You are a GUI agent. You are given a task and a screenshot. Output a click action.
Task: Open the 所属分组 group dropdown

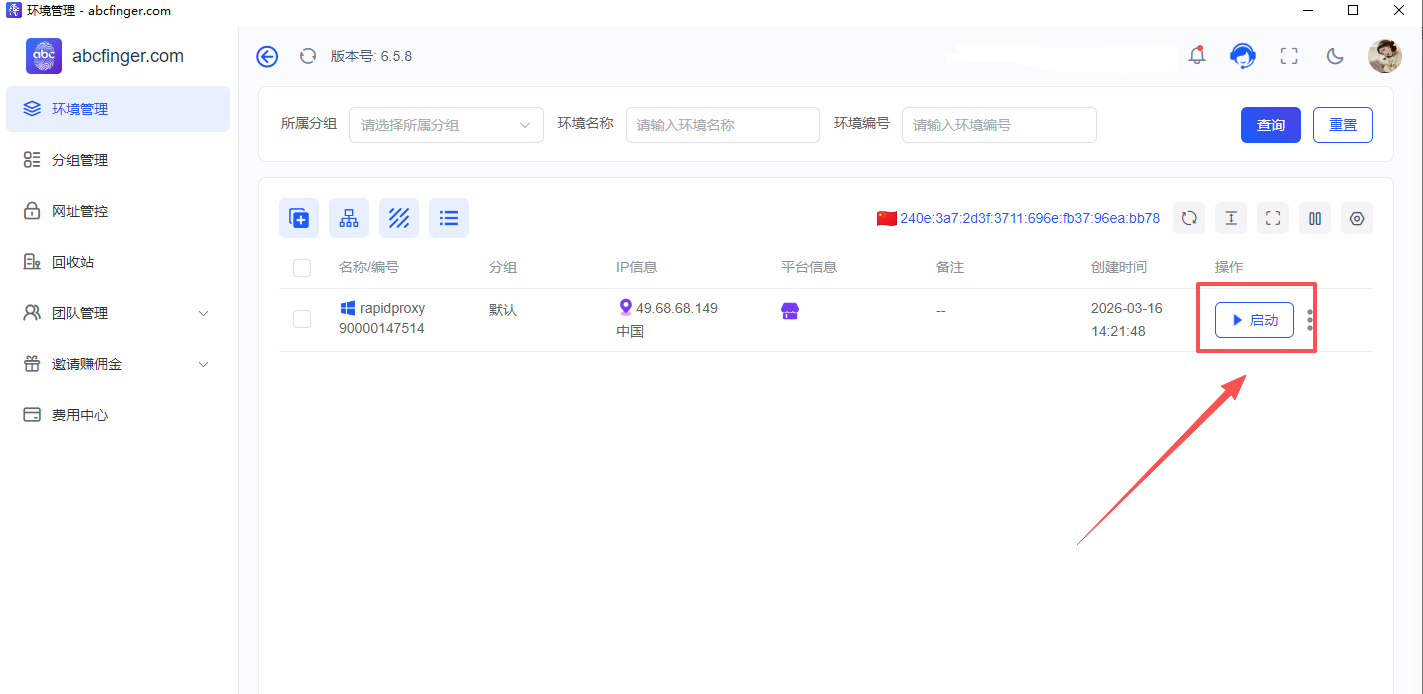click(446, 124)
